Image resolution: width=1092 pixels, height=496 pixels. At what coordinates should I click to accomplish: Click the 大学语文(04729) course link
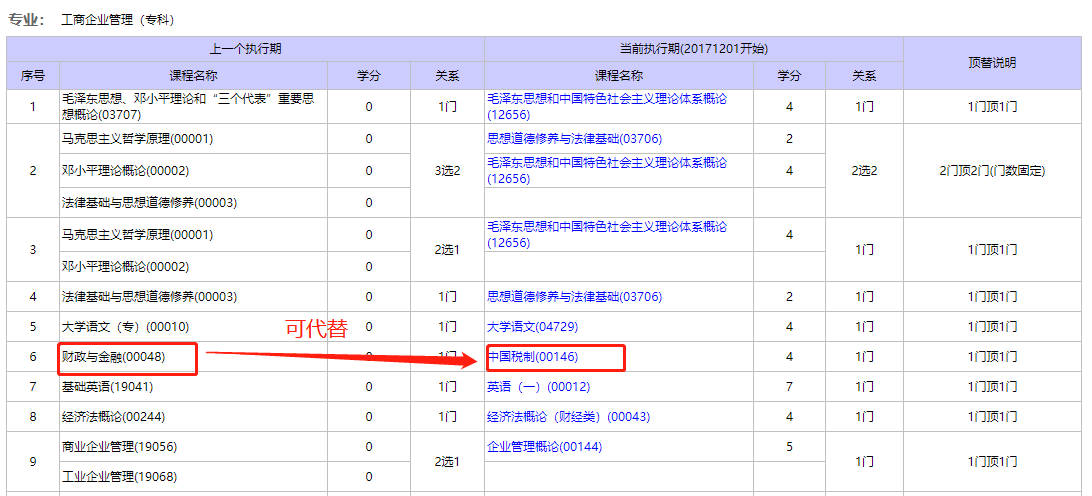(x=532, y=326)
